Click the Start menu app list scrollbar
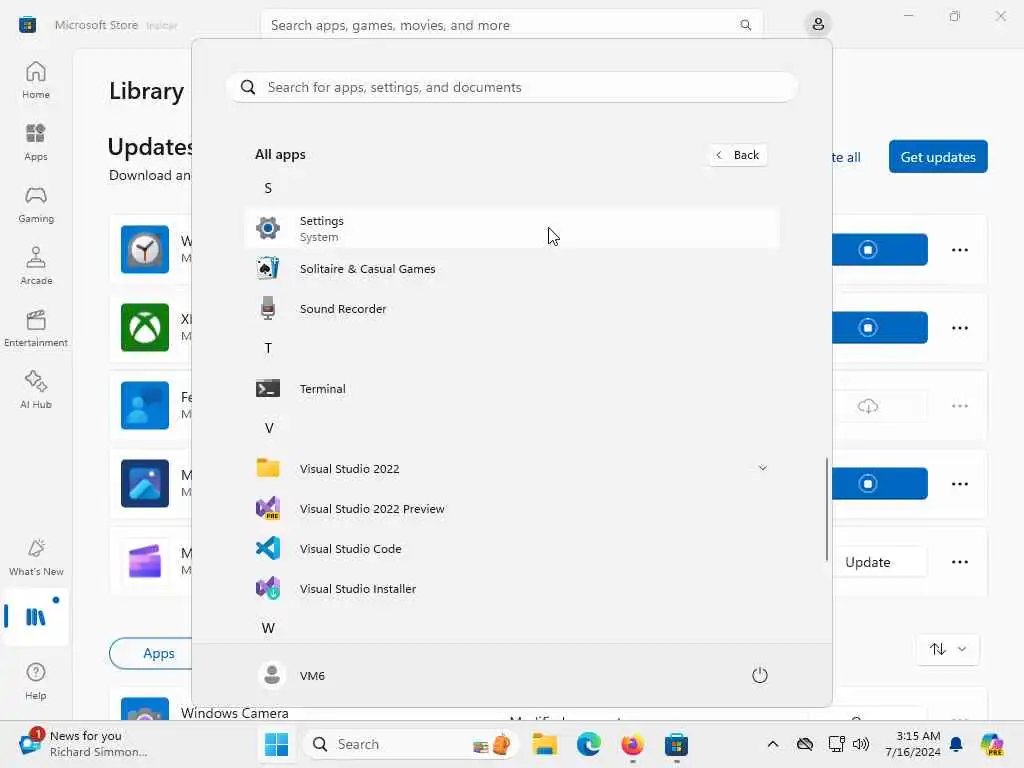1024x768 pixels. (827, 509)
